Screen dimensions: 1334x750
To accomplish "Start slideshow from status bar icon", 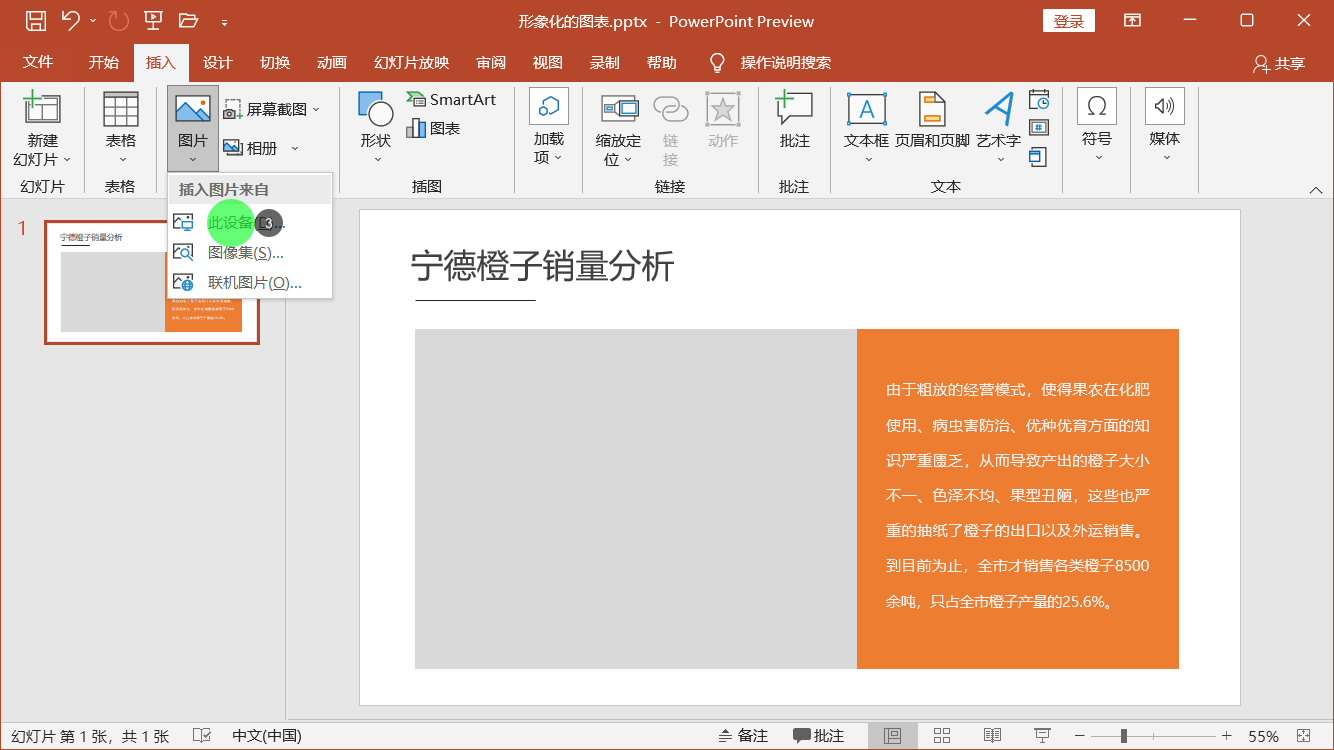I will tap(1042, 736).
